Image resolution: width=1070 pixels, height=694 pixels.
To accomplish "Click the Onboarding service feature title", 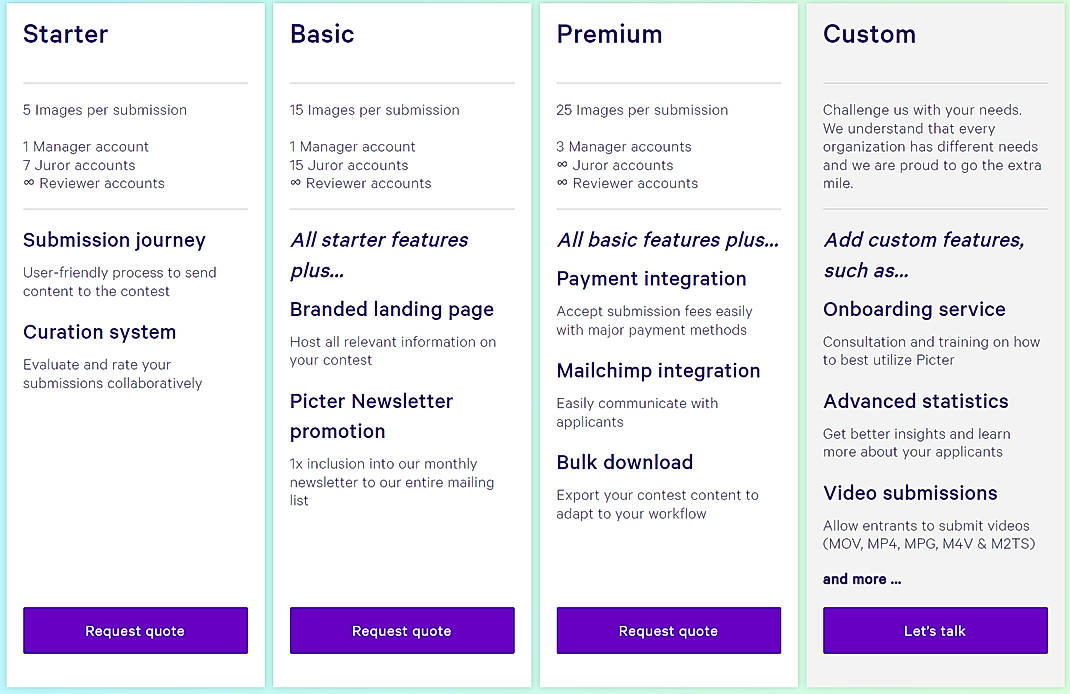I will pos(914,310).
